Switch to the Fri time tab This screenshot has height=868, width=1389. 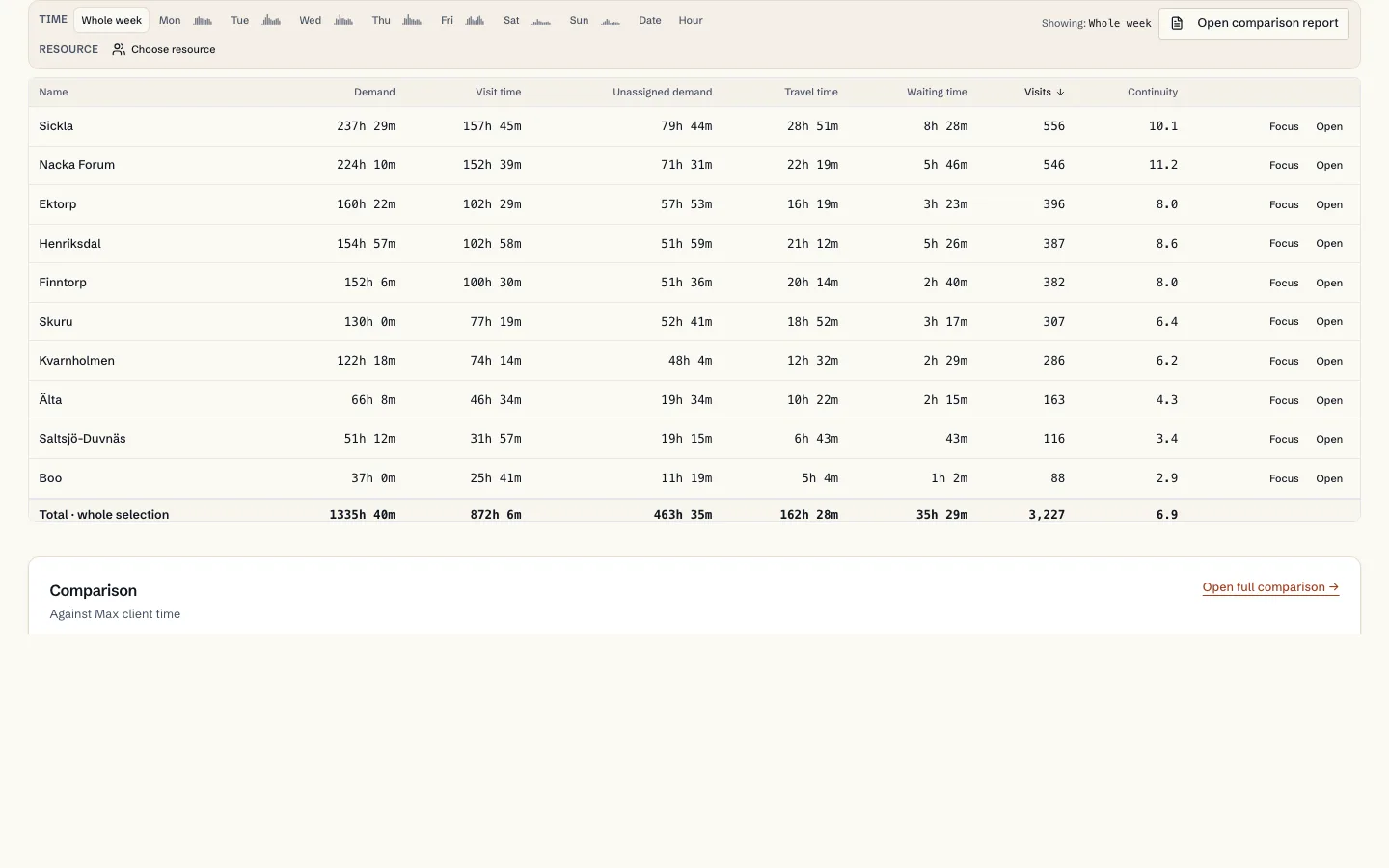point(462,20)
